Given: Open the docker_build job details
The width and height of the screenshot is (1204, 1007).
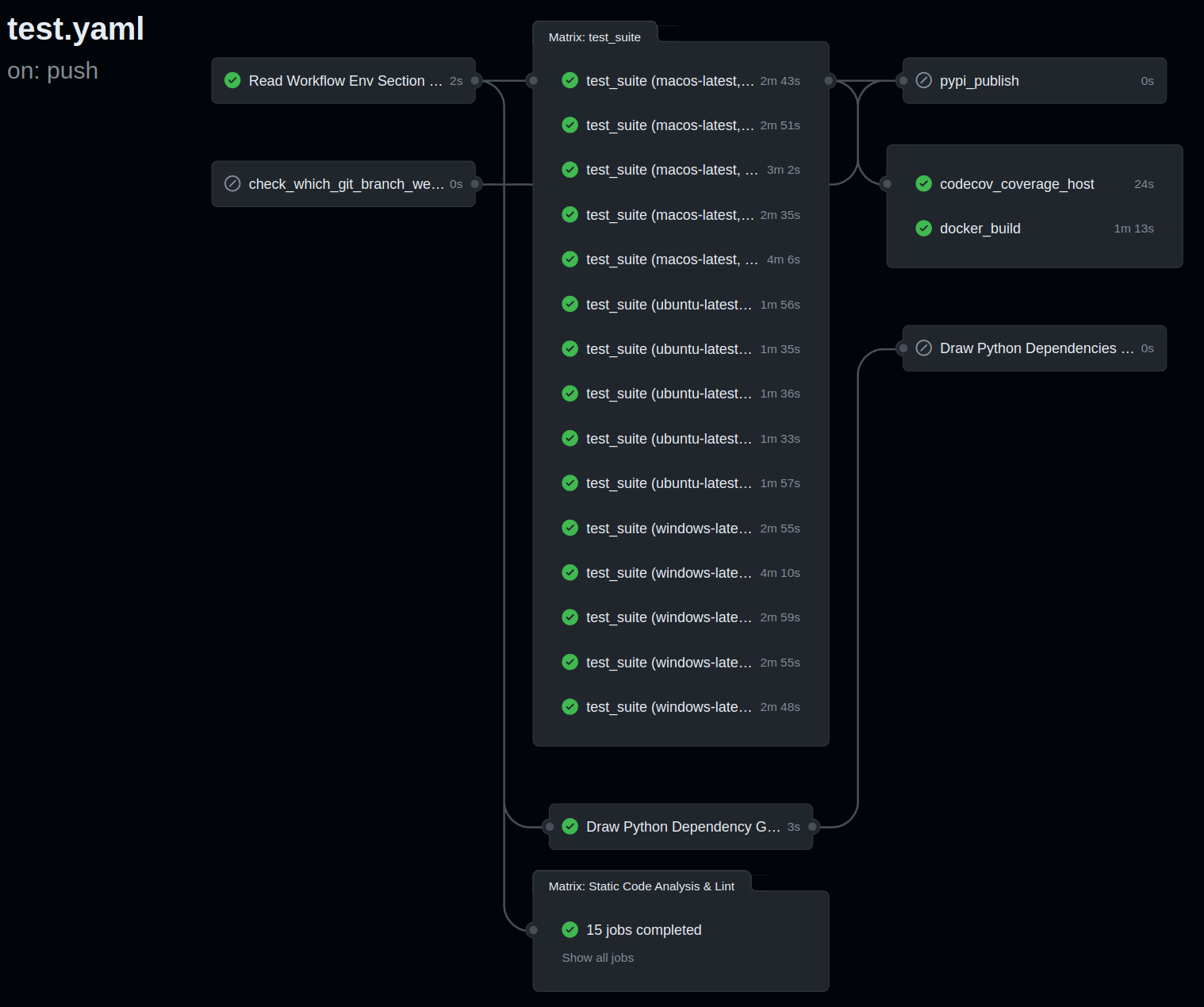Looking at the screenshot, I should coord(980,229).
